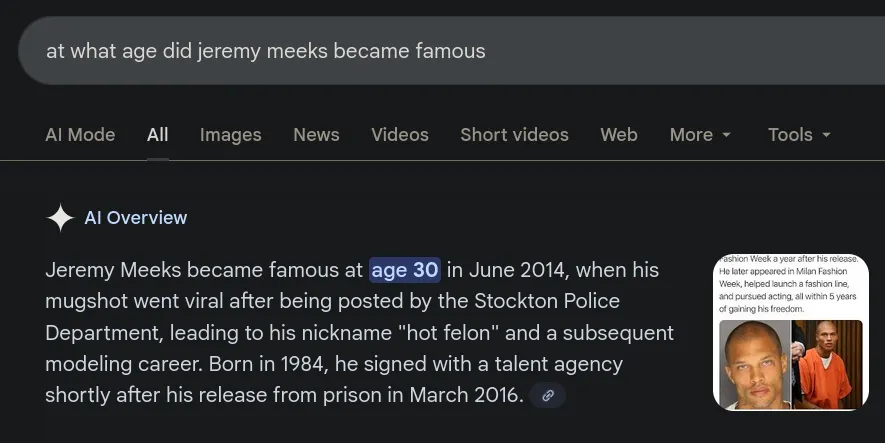Click the highlighted "age 30" text

pyautogui.click(x=405, y=270)
